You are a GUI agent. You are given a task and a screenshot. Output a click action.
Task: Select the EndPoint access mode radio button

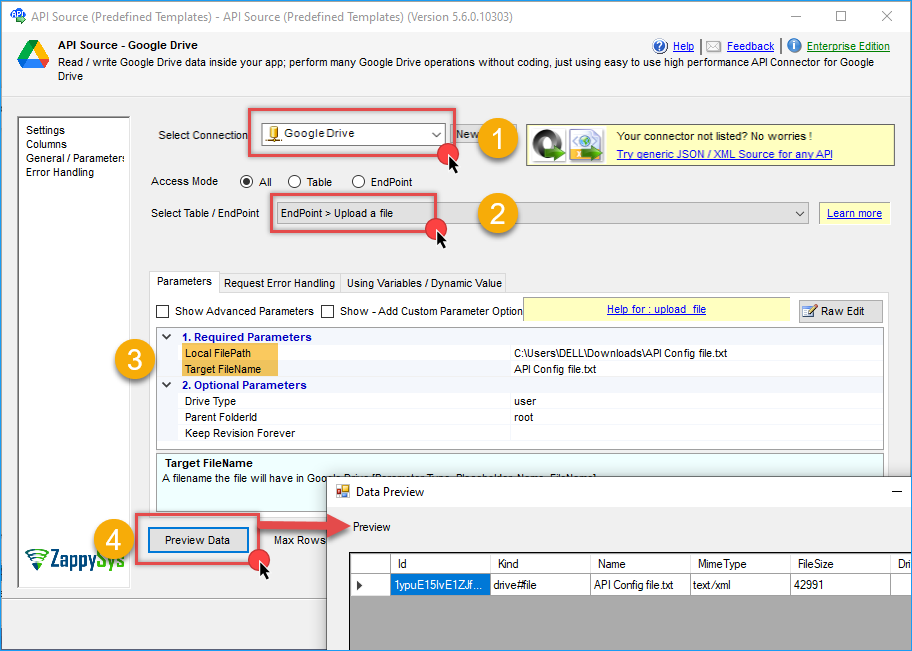358,182
